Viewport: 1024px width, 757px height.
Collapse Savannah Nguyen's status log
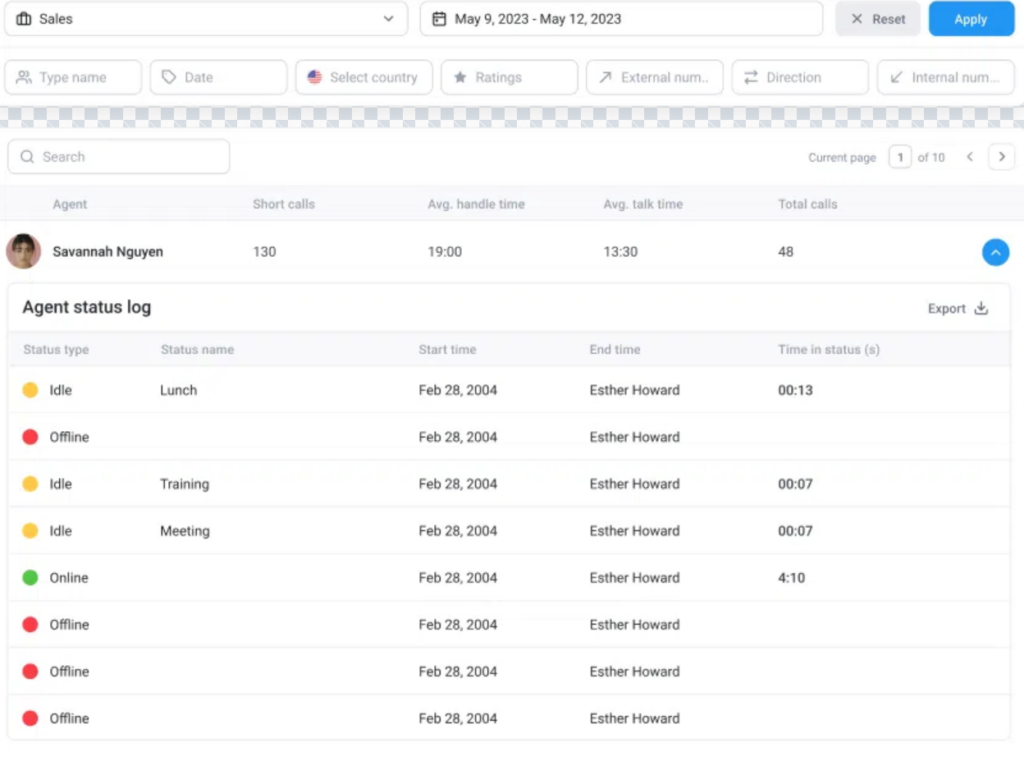(x=995, y=252)
